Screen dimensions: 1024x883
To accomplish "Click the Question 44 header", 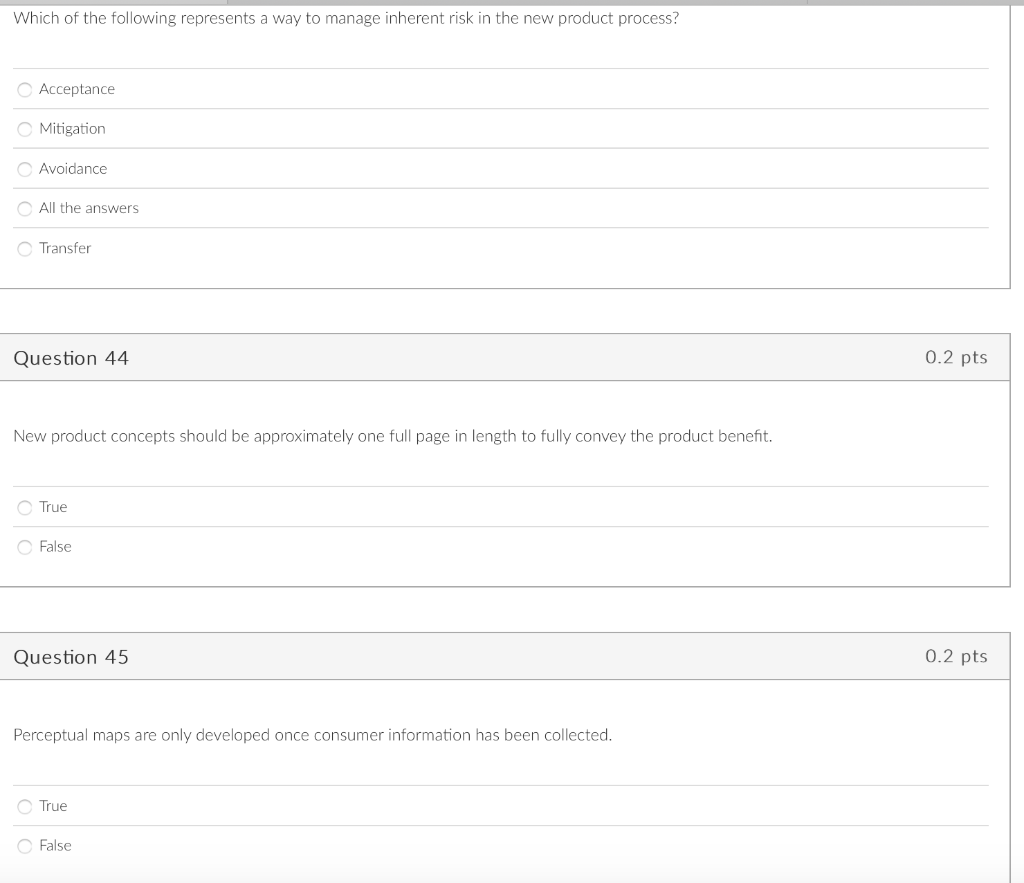I will [x=71, y=357].
